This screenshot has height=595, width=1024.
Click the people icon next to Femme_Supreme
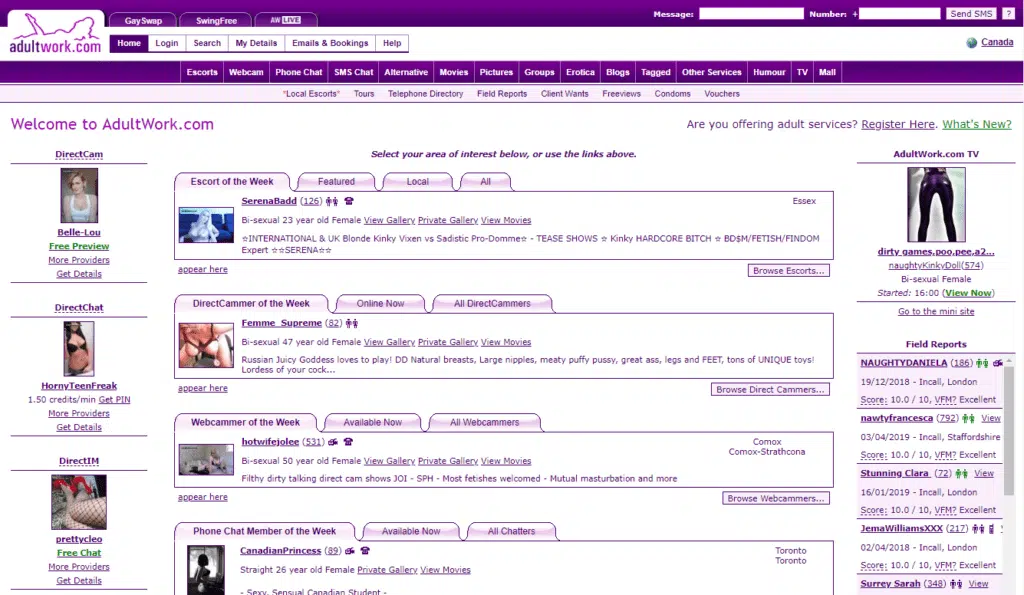coord(351,323)
